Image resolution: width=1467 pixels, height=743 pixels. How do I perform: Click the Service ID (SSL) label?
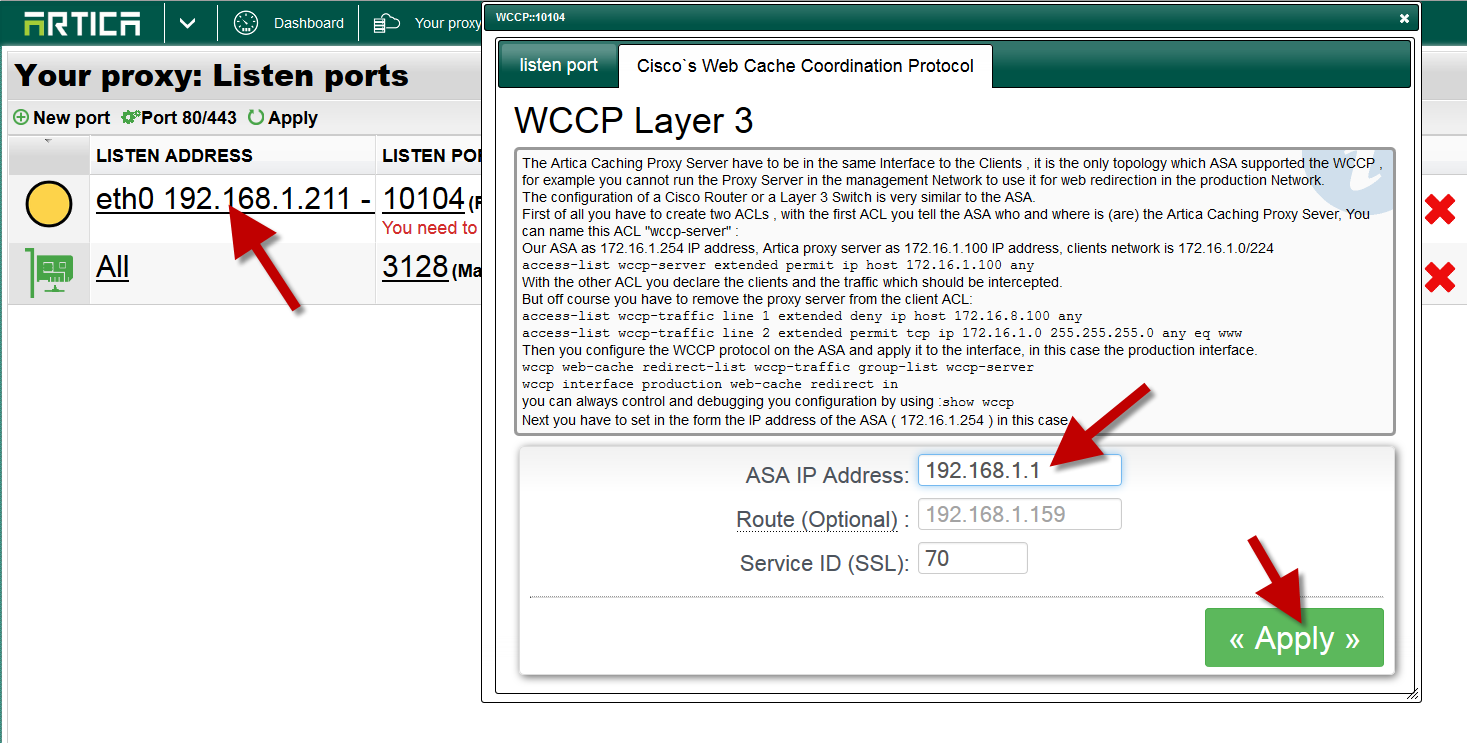(x=824, y=563)
